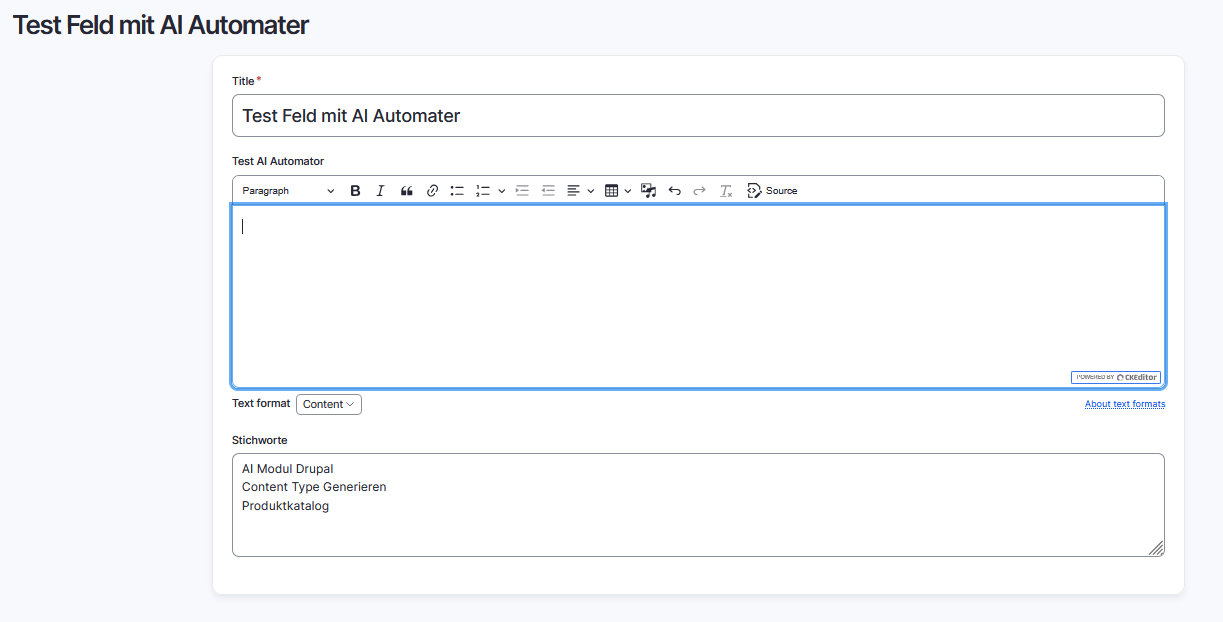Click inside the Title input field
Screen dimensions: 1223x622
pos(698,115)
